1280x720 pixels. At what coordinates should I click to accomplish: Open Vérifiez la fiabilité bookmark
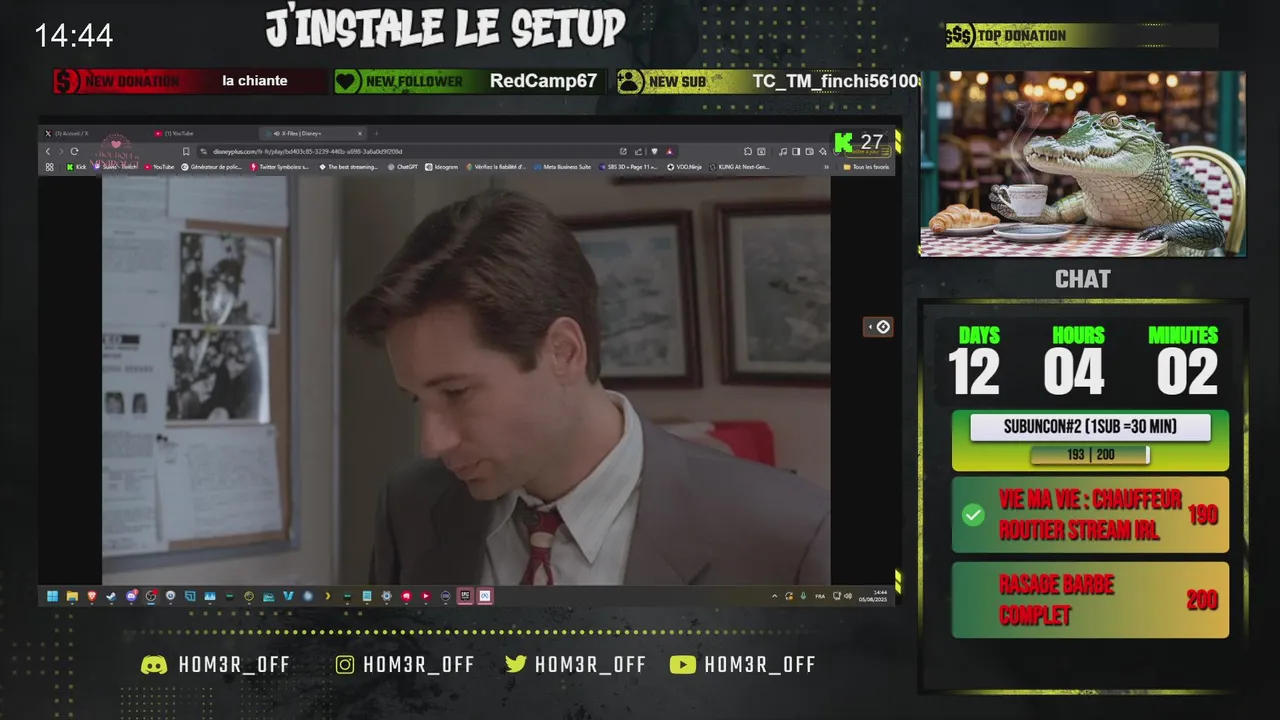(x=496, y=167)
